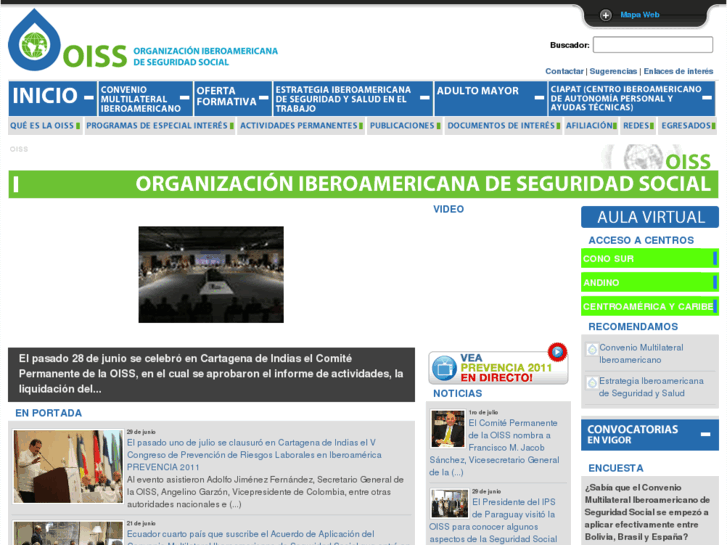The width and height of the screenshot is (727, 545).
Task: Open Ecuador cuarto país article link
Action: coord(250,534)
